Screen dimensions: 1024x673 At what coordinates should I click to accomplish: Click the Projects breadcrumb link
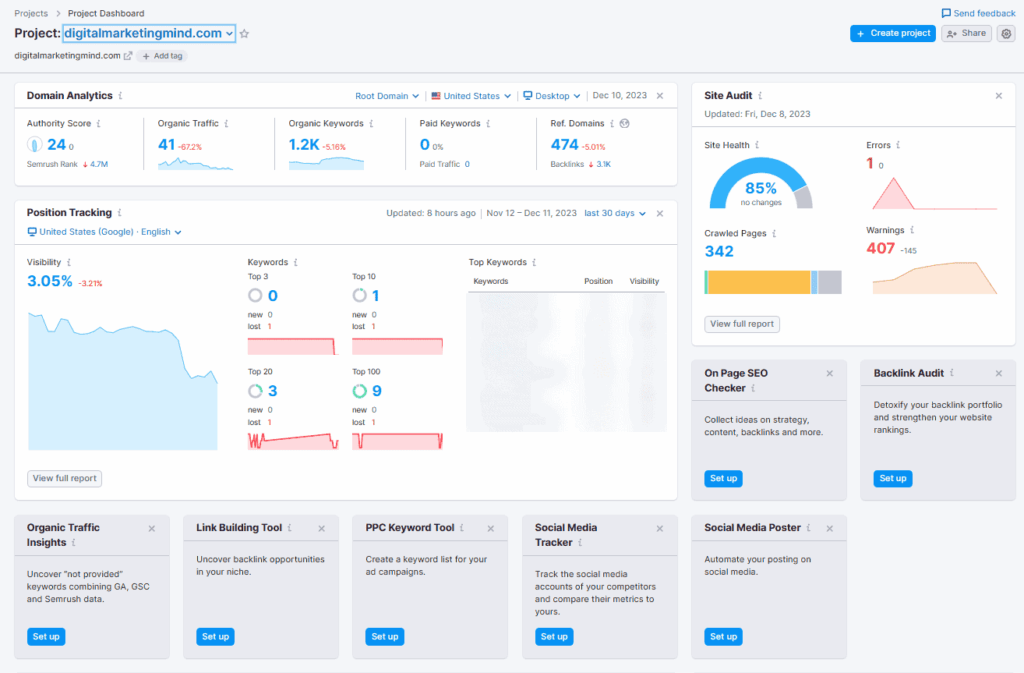point(31,13)
